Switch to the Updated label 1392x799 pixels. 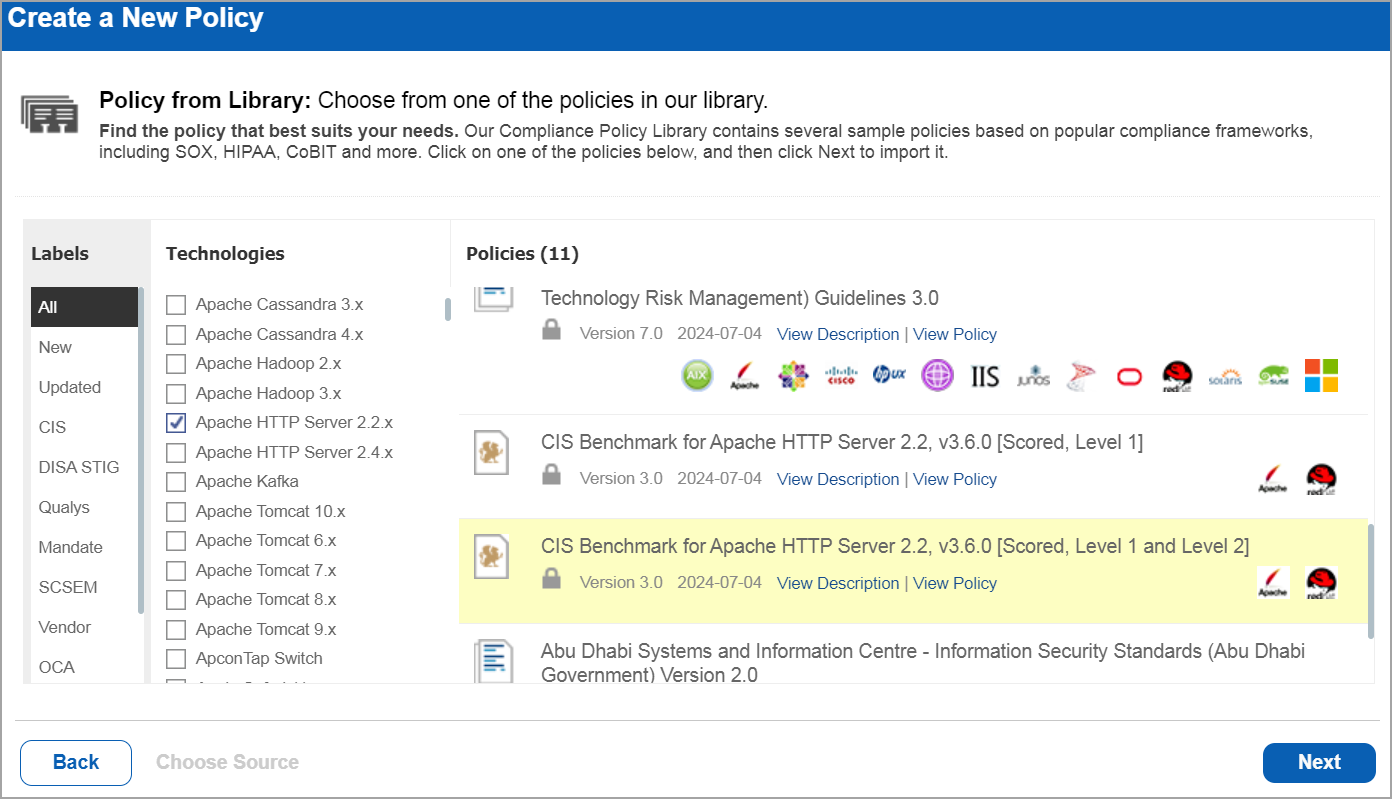coord(69,387)
